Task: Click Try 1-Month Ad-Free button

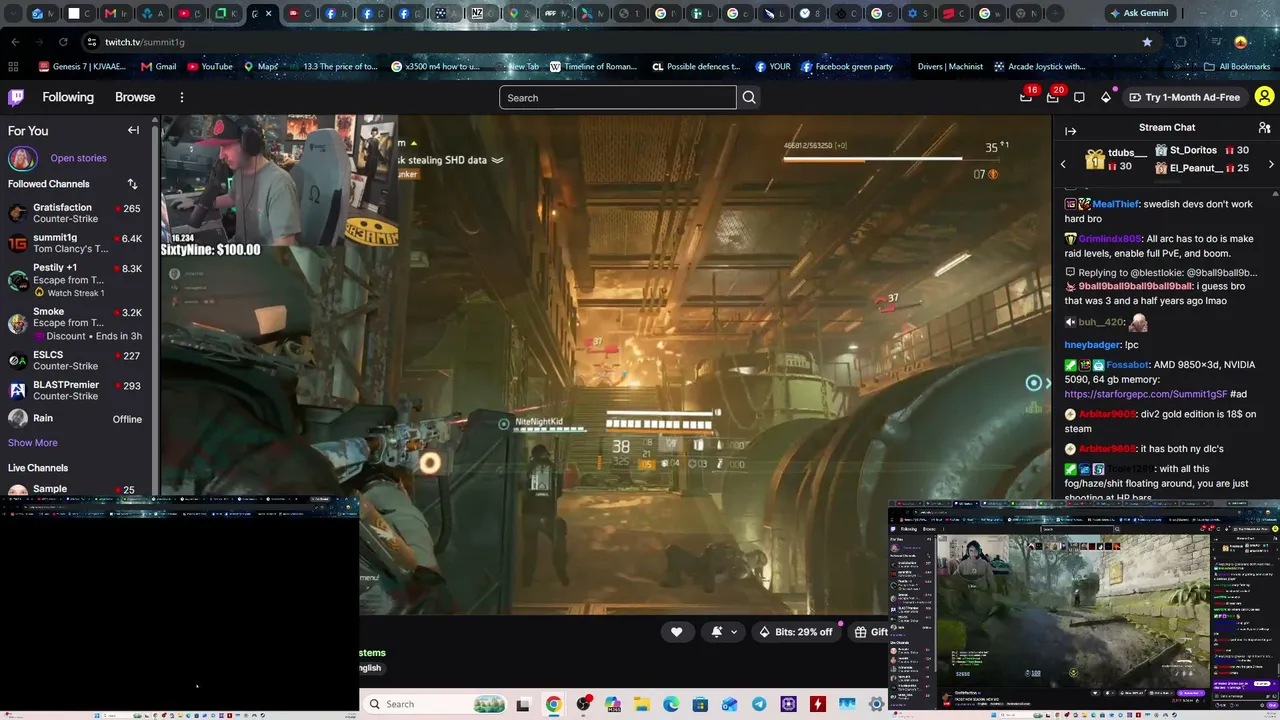Action: [1184, 97]
